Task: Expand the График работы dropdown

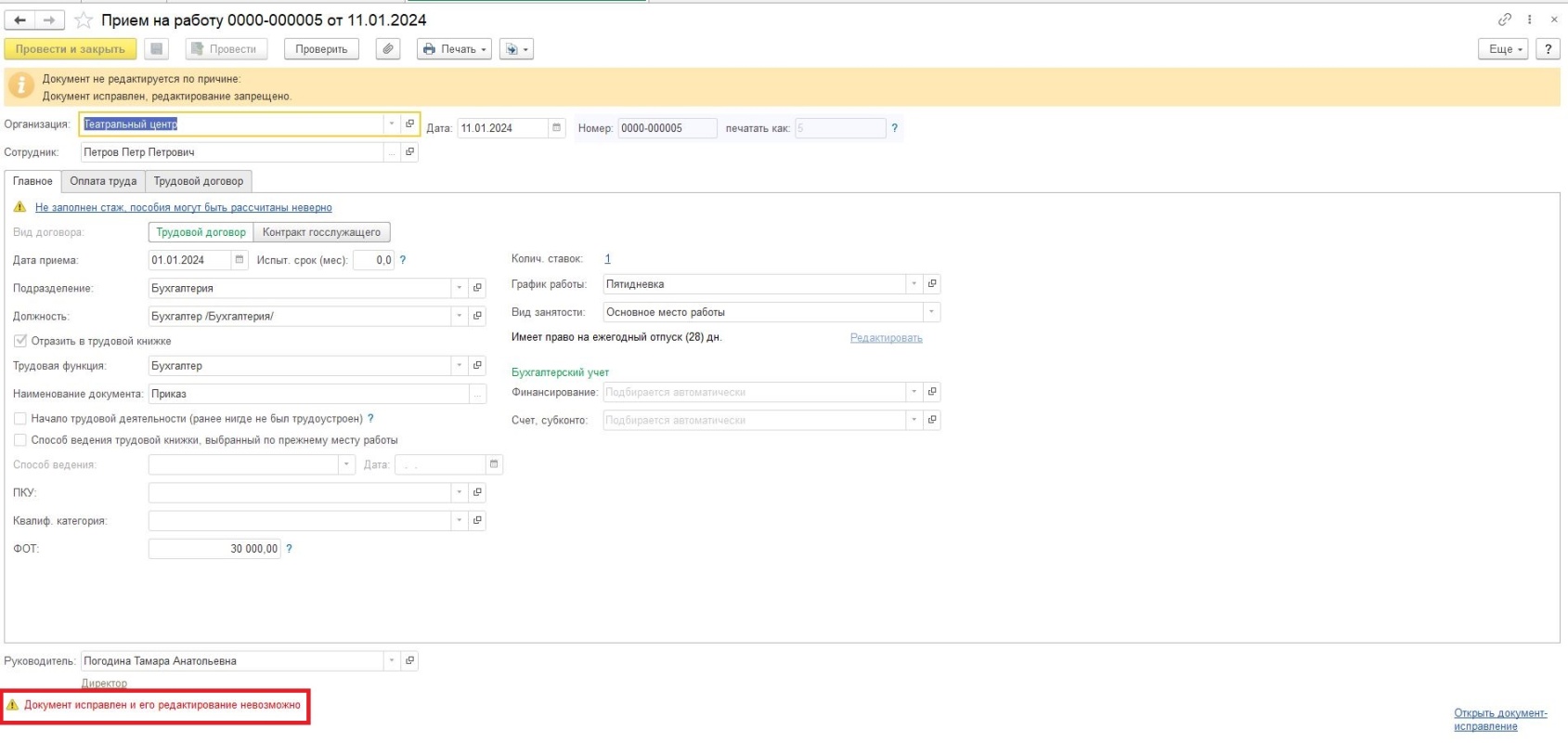Action: (914, 284)
